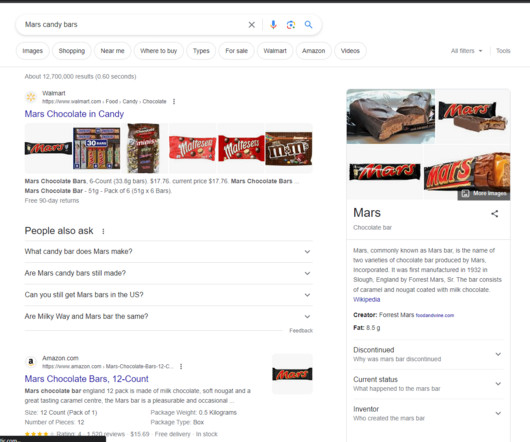Click the About 12,700,000 results text
Screen dimensions: 530x442
(x=80, y=77)
